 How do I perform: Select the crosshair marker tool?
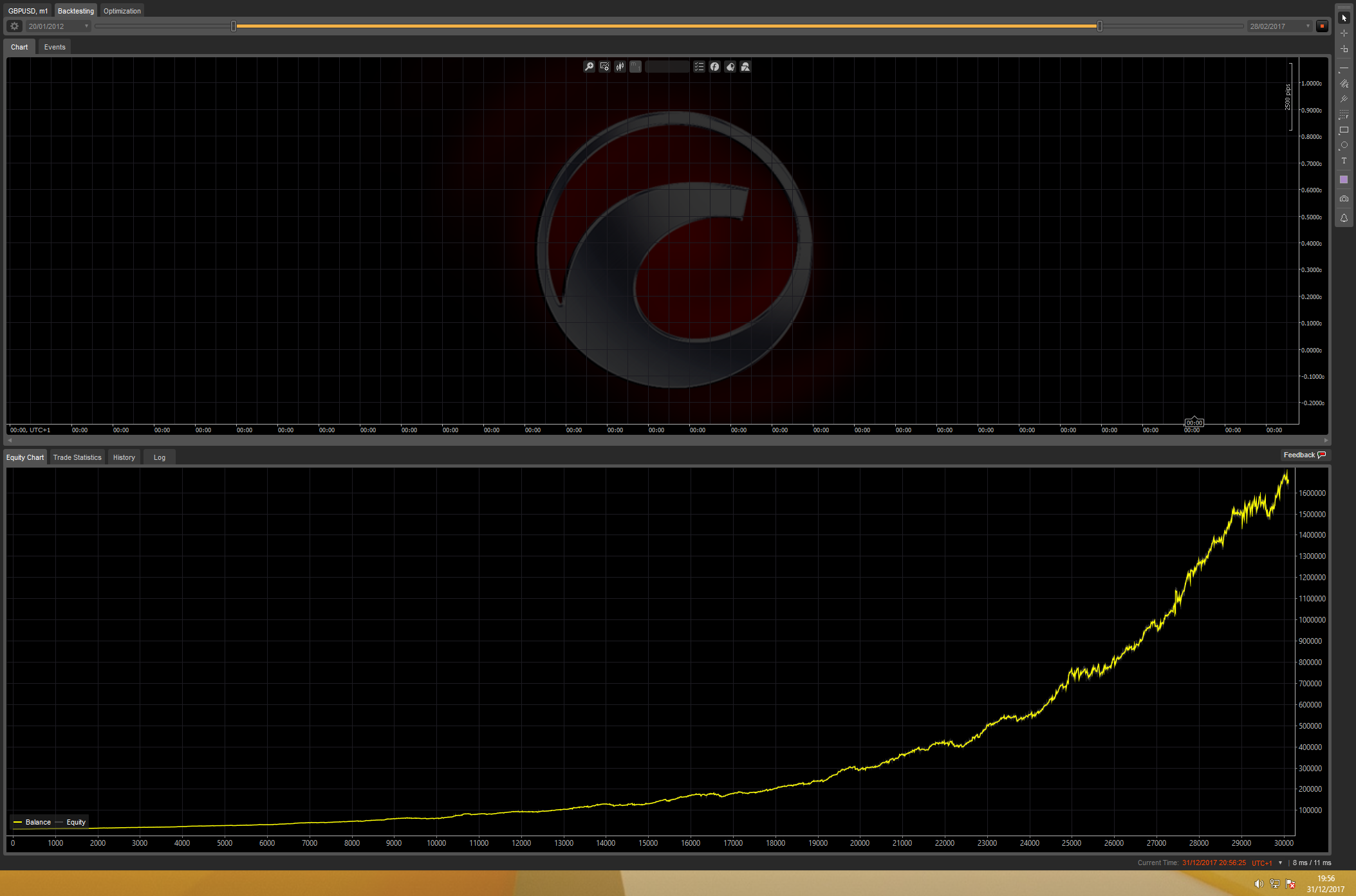pos(1344,49)
